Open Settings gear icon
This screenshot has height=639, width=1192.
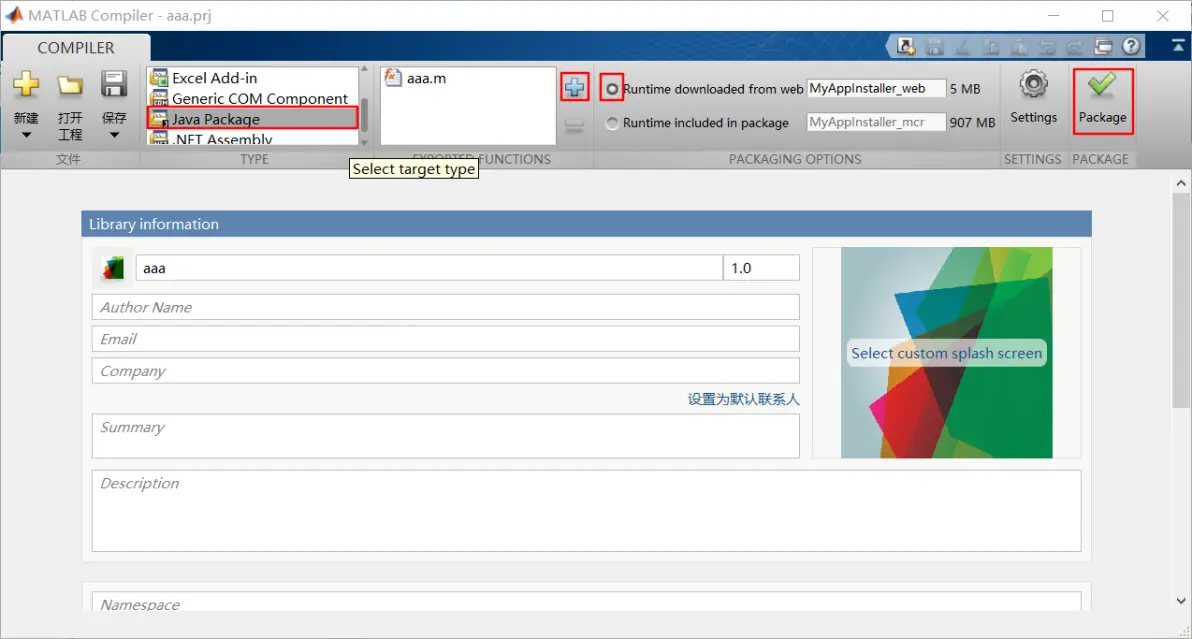click(1034, 84)
